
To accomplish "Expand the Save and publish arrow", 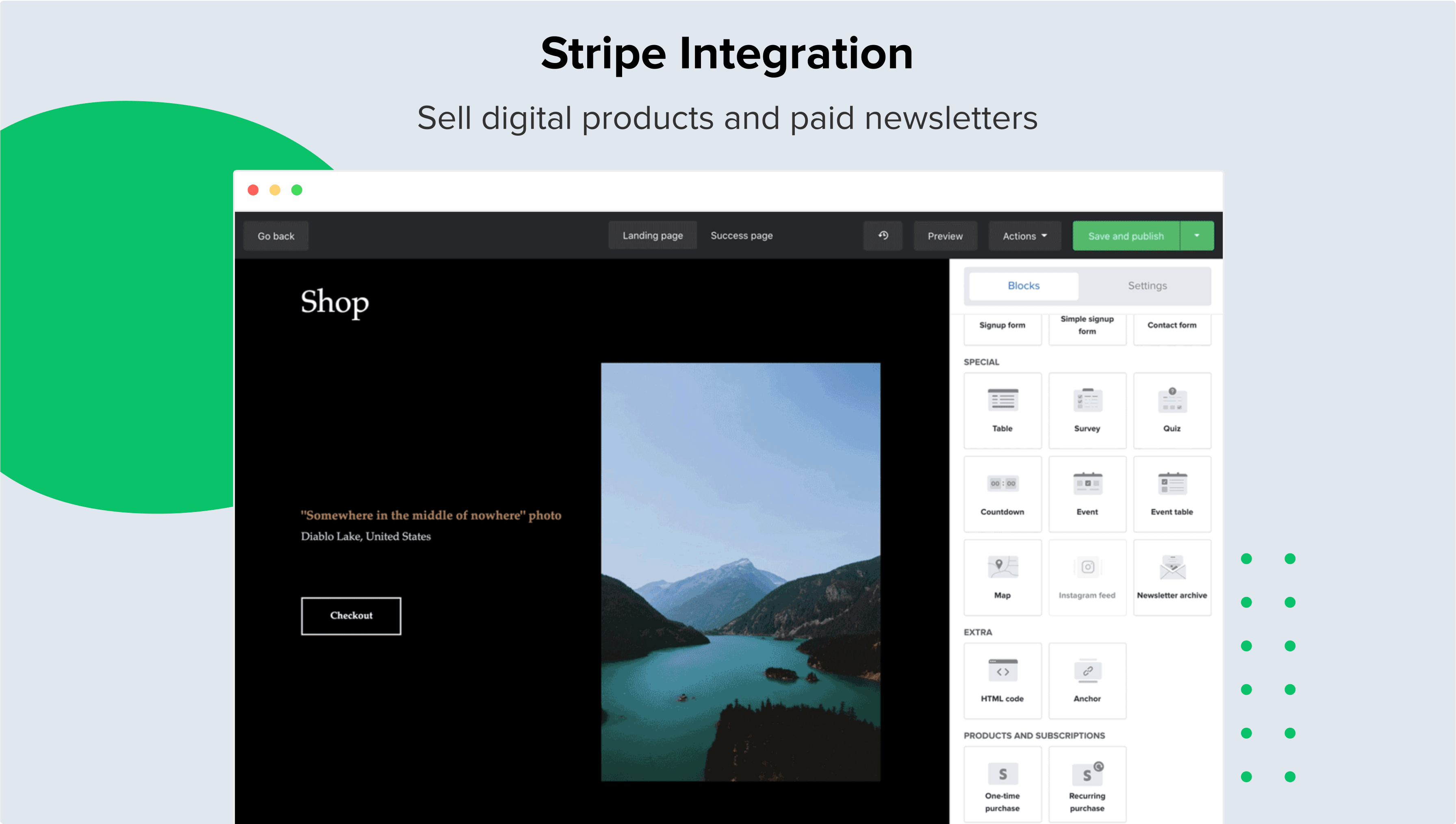I will coord(1196,235).
